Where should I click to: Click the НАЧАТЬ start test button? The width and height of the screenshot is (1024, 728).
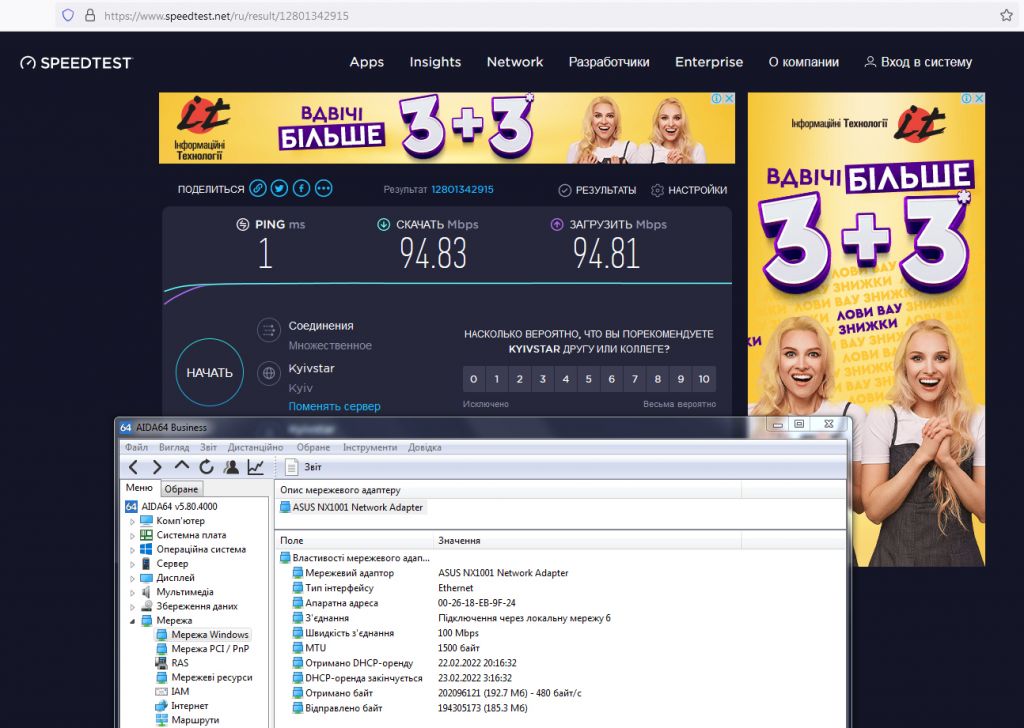pos(210,373)
